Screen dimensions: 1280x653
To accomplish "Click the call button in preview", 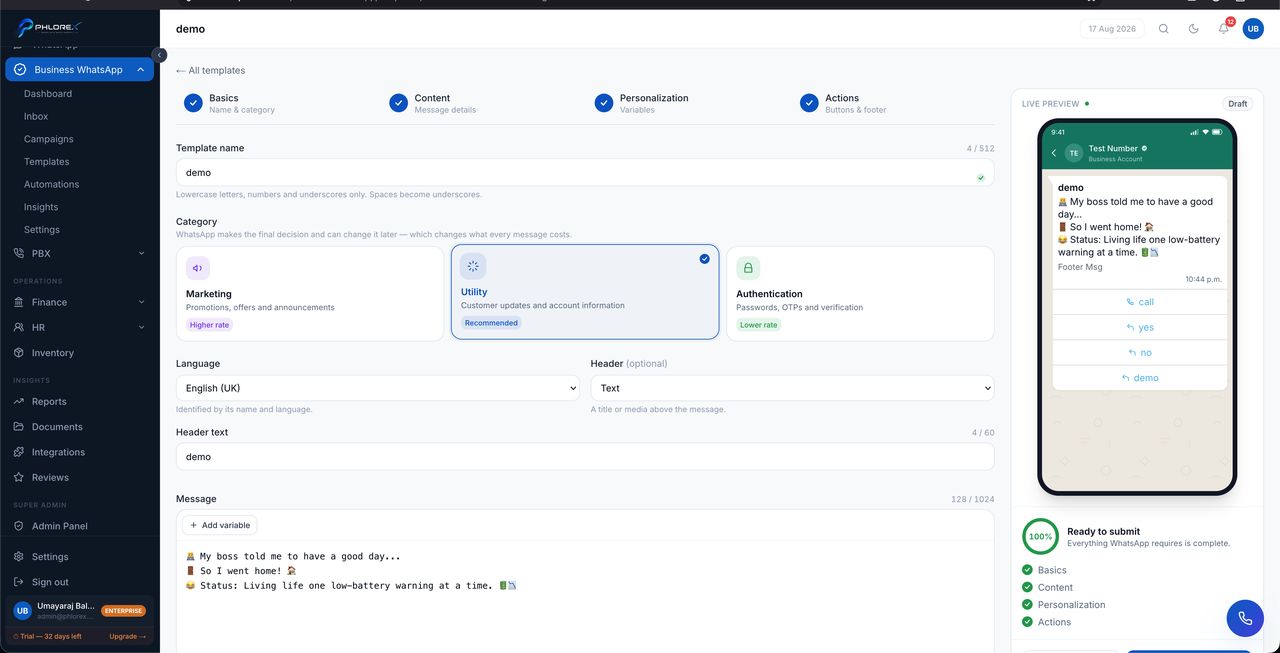I will pyautogui.click(x=1140, y=302).
